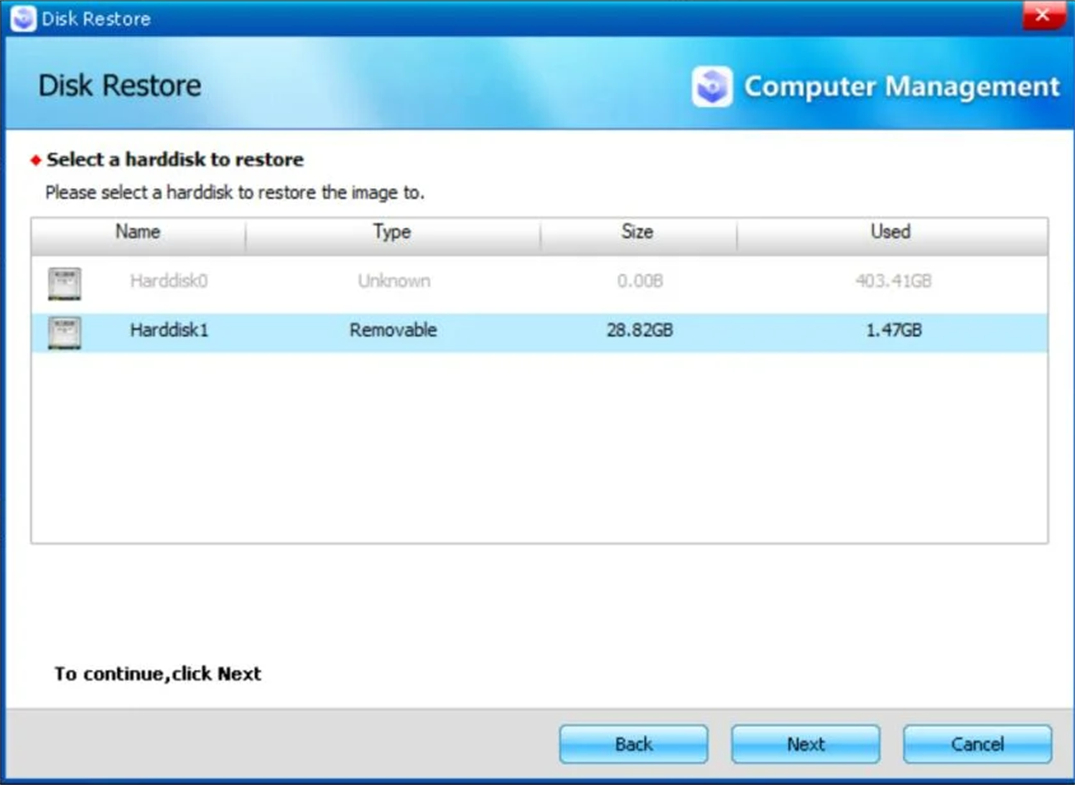Click the Size column header
Viewport: 1075px width, 785px height.
pos(637,232)
